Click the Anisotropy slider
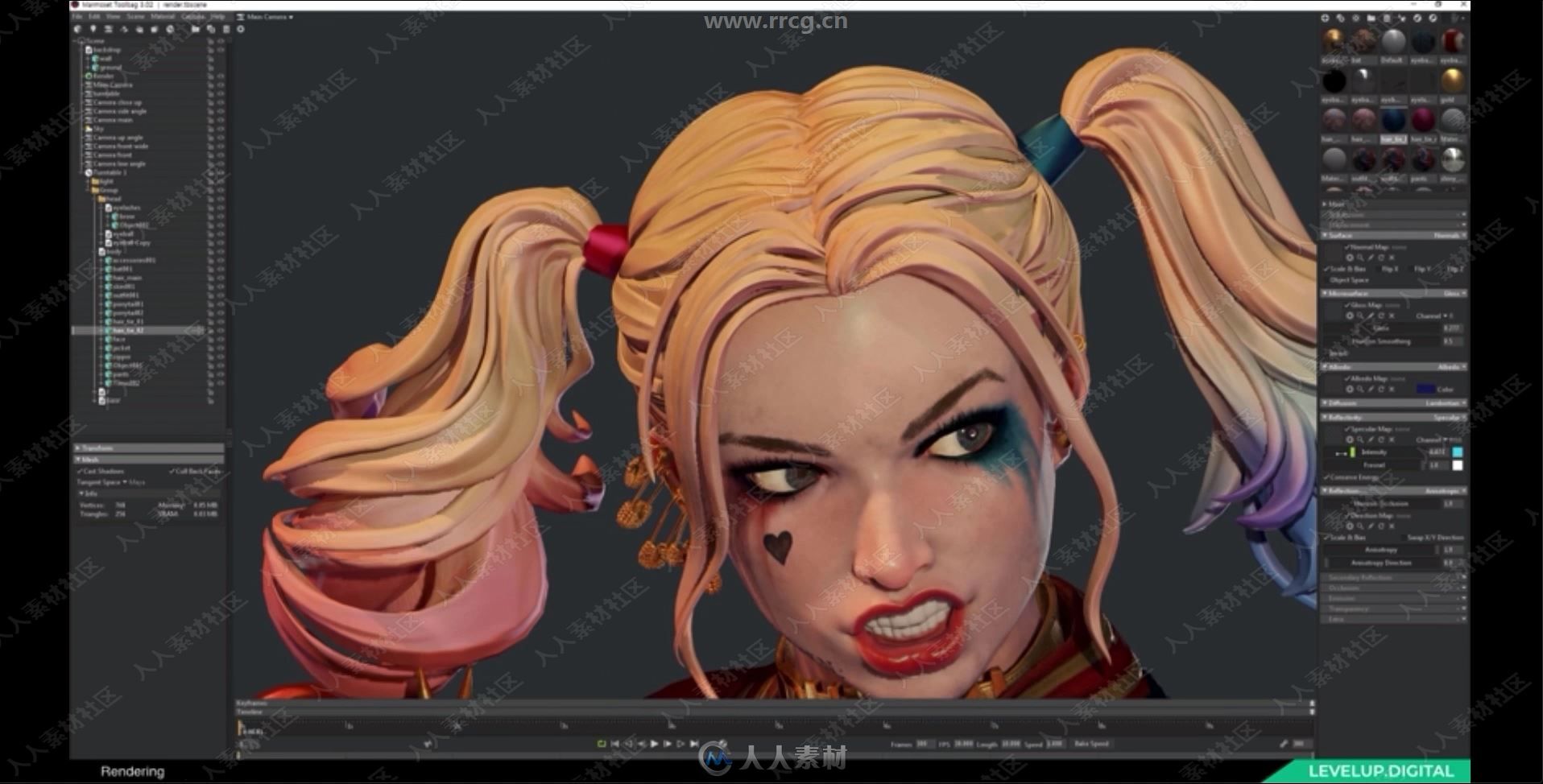 [1382, 550]
